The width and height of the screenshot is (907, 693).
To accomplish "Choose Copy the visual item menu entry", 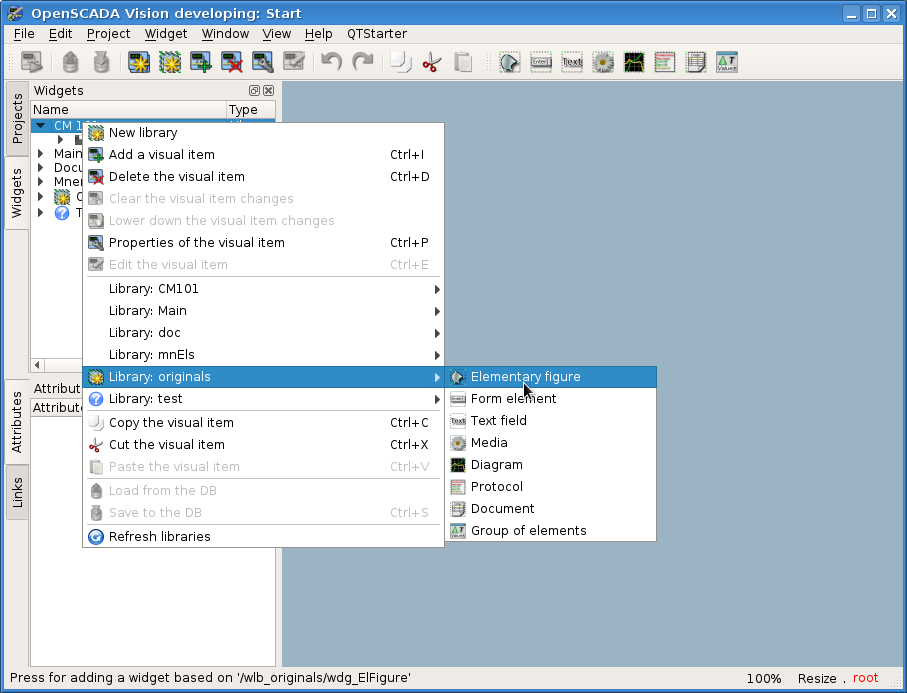I will [x=263, y=423].
